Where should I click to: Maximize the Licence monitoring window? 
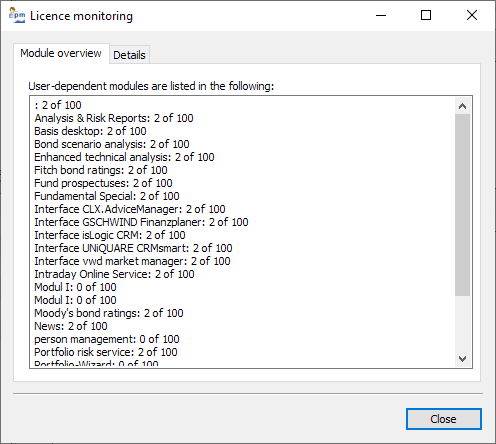coord(426,15)
